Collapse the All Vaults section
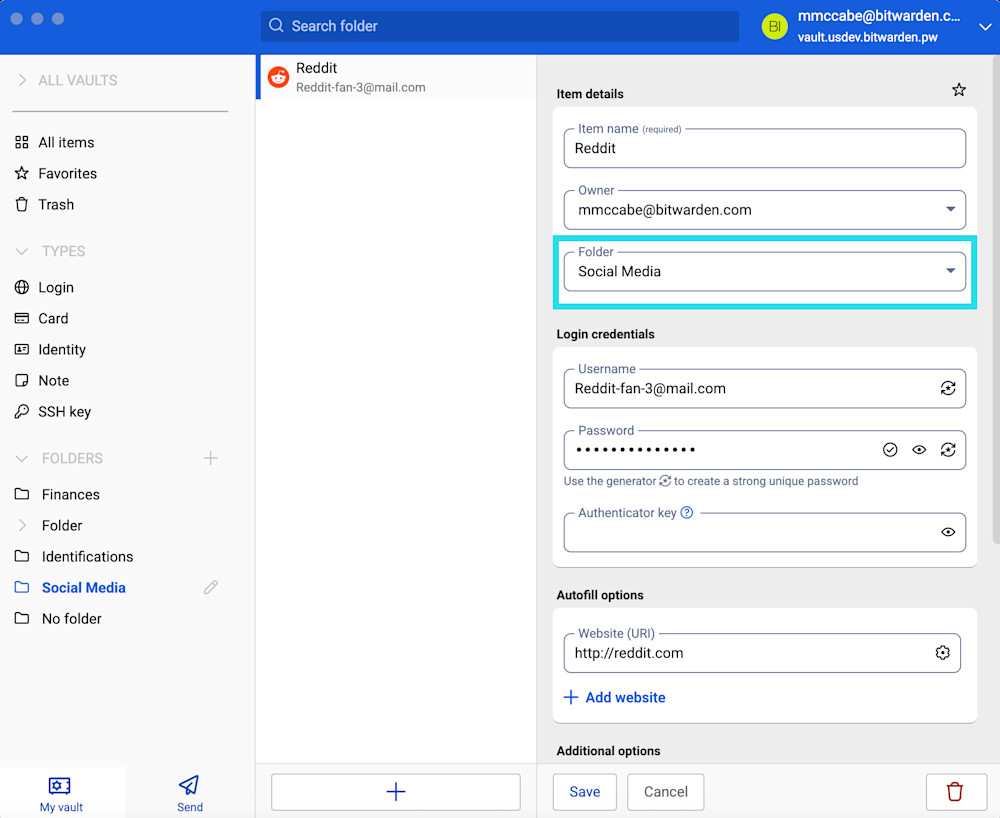Image resolution: width=1000 pixels, height=818 pixels. coord(22,80)
